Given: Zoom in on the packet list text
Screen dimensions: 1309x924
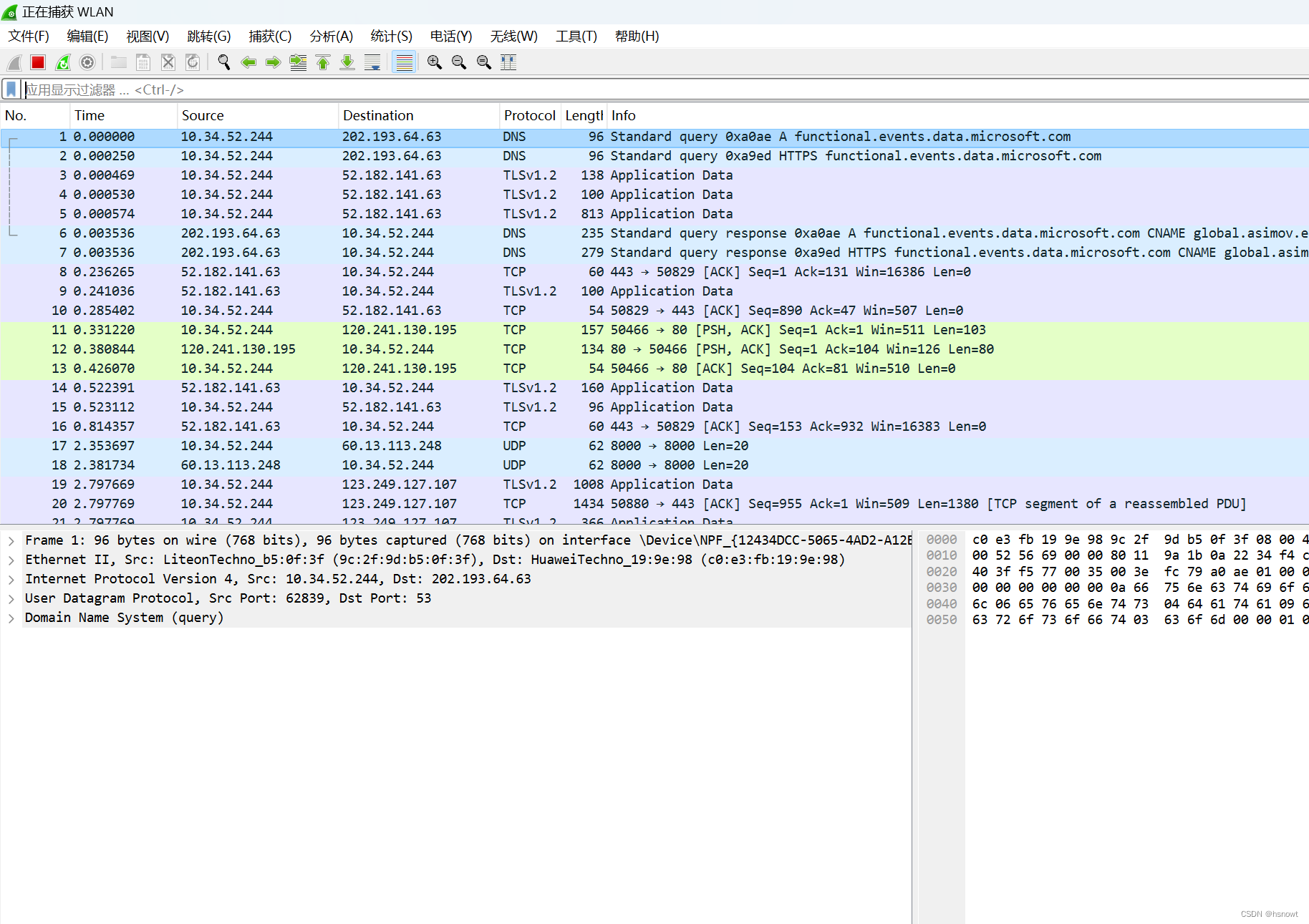Looking at the screenshot, I should [435, 62].
